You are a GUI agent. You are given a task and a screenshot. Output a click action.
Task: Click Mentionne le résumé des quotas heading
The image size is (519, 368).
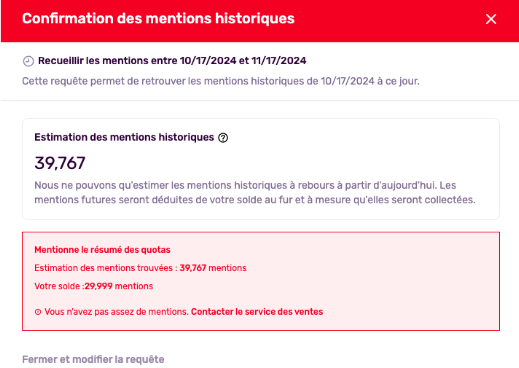click(102, 250)
